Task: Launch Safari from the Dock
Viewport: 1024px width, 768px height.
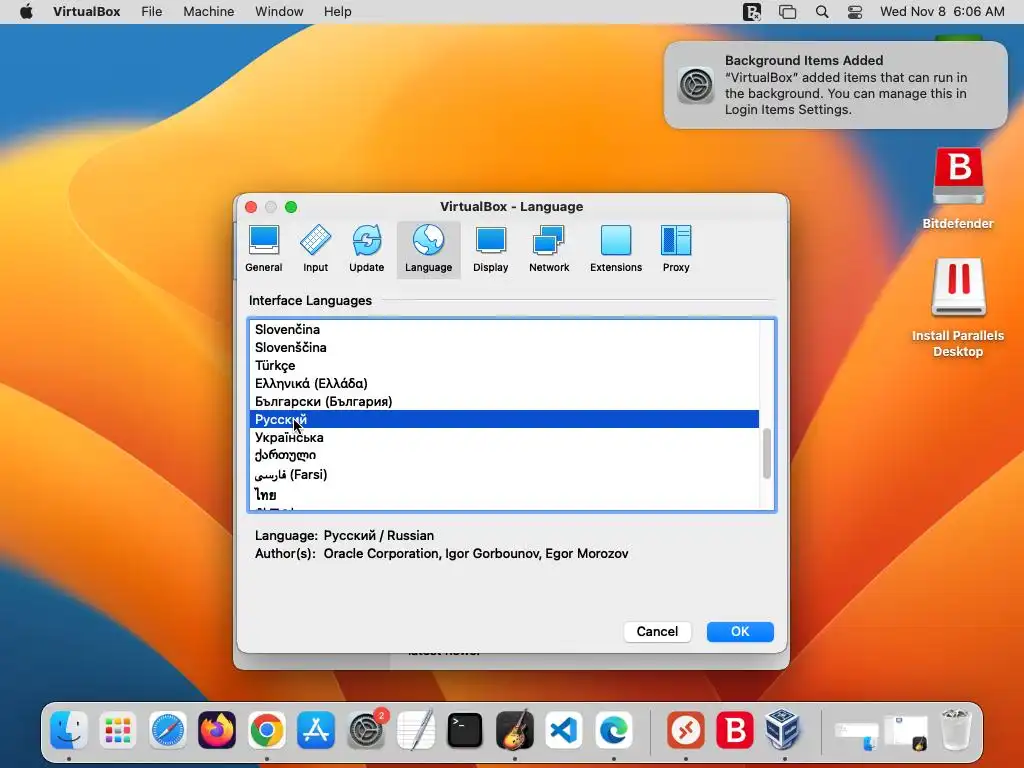Action: 168,729
